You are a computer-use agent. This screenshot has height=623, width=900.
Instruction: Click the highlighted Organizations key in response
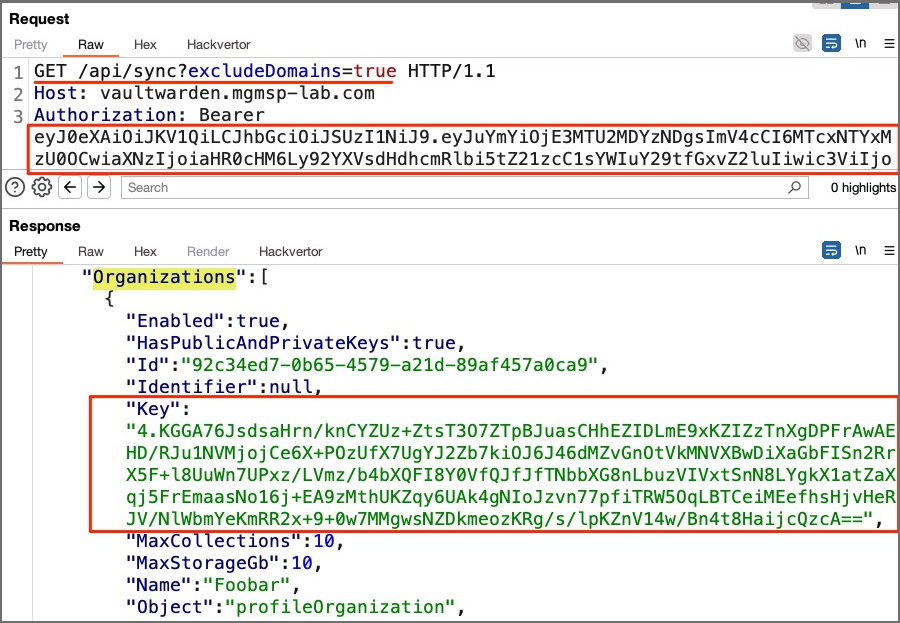163,277
